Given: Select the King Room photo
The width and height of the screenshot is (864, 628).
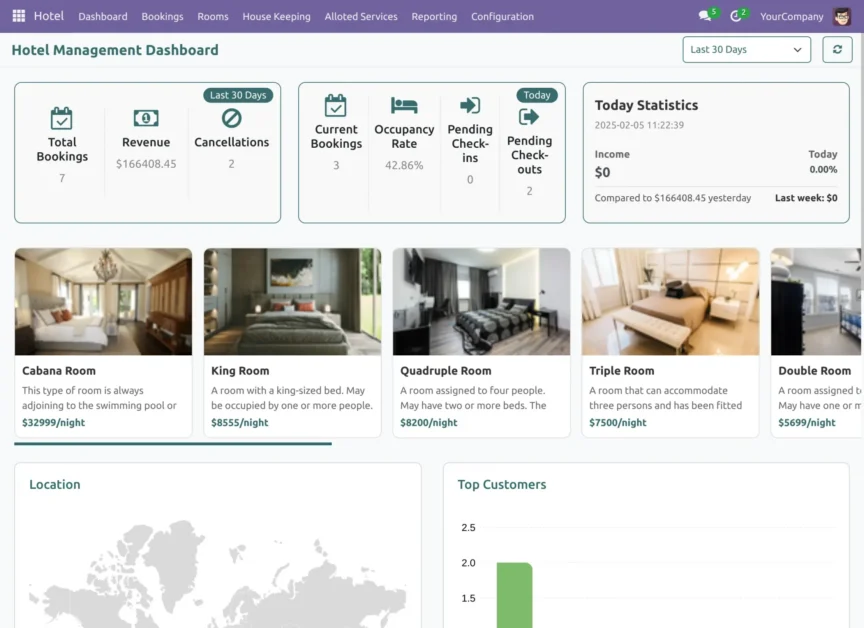Looking at the screenshot, I should click(292, 301).
